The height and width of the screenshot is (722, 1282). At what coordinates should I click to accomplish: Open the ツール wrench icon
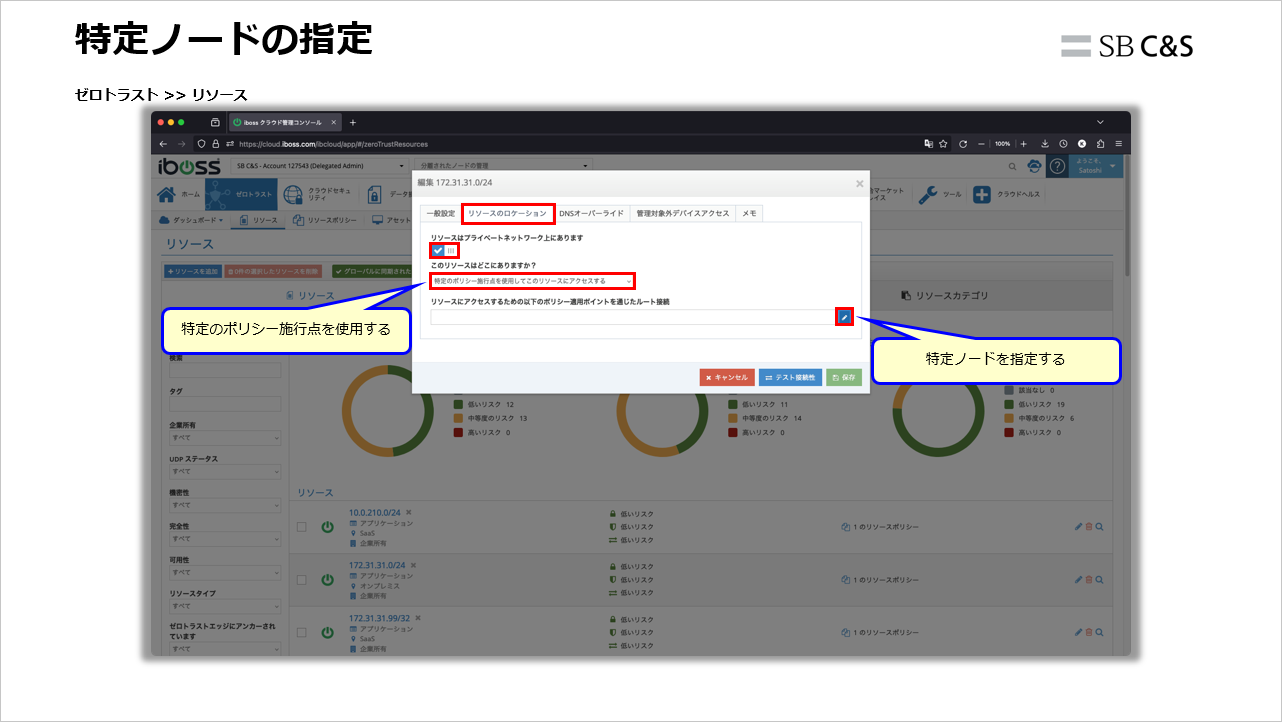point(927,193)
